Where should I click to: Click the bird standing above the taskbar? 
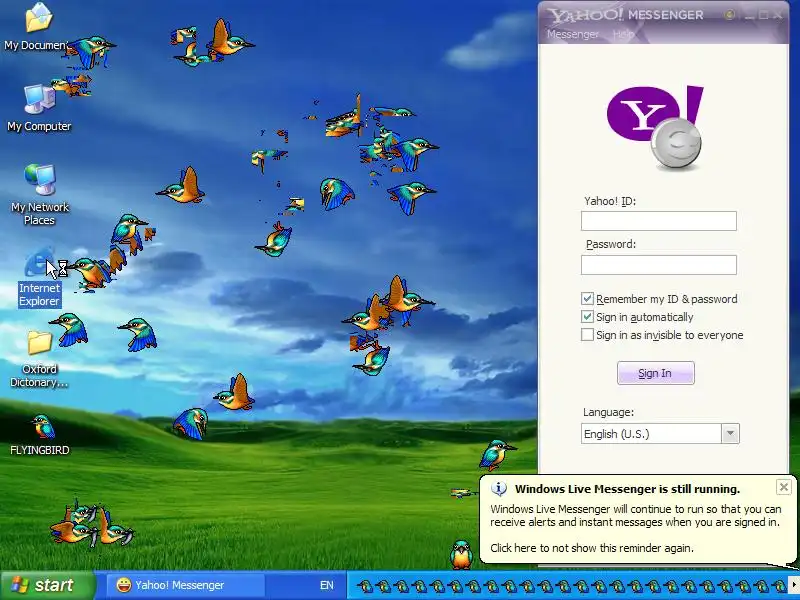coord(461,555)
